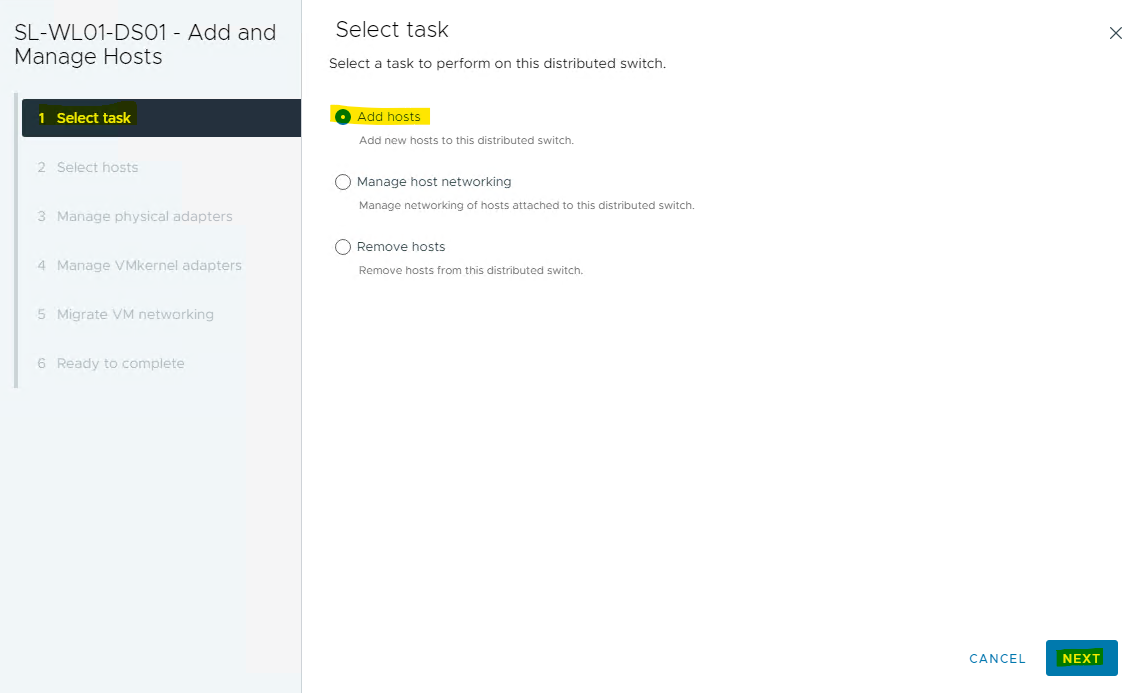
Task: Open step 1 Select task
Action: point(162,118)
